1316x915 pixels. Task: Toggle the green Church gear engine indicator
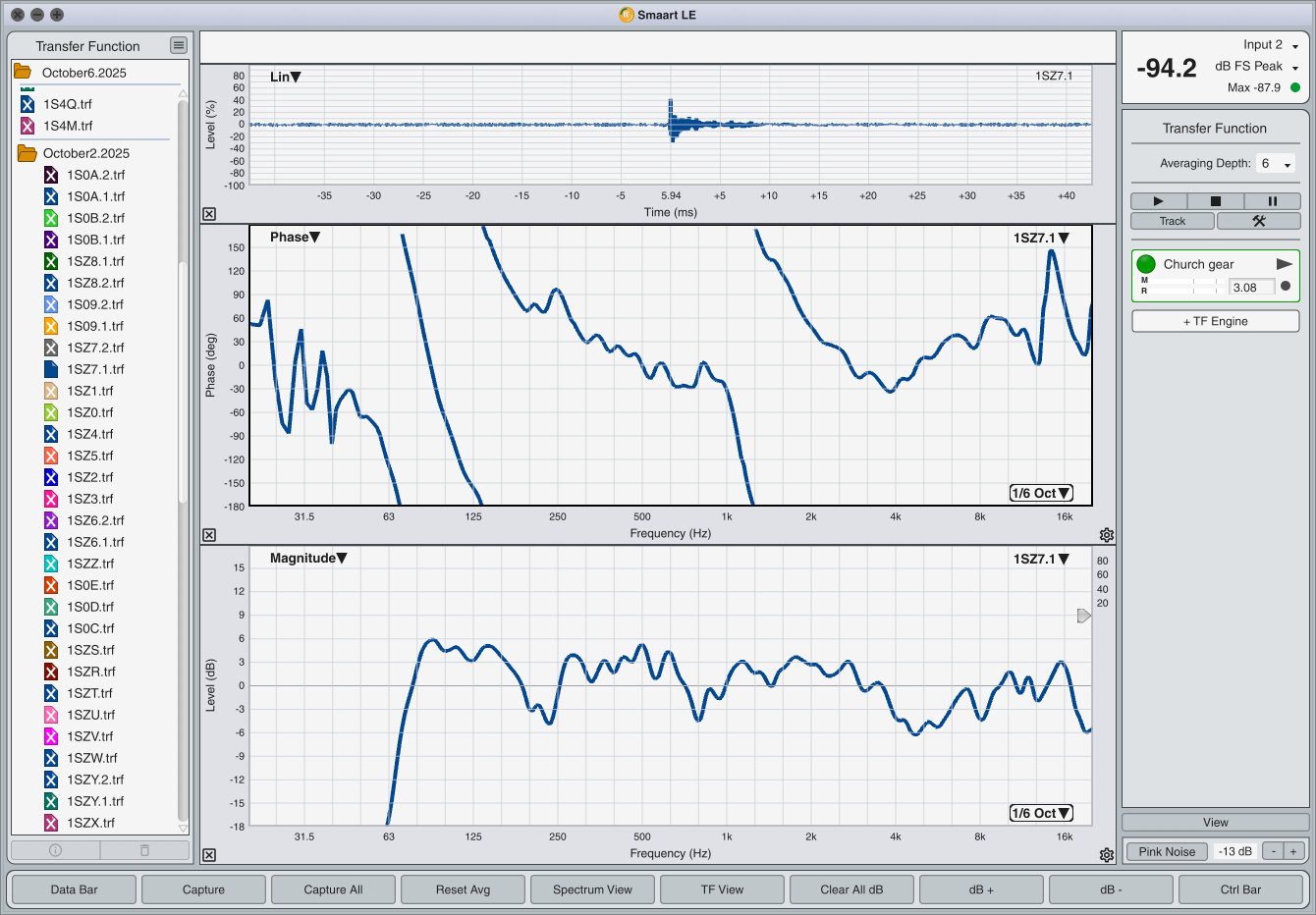[x=1146, y=264]
